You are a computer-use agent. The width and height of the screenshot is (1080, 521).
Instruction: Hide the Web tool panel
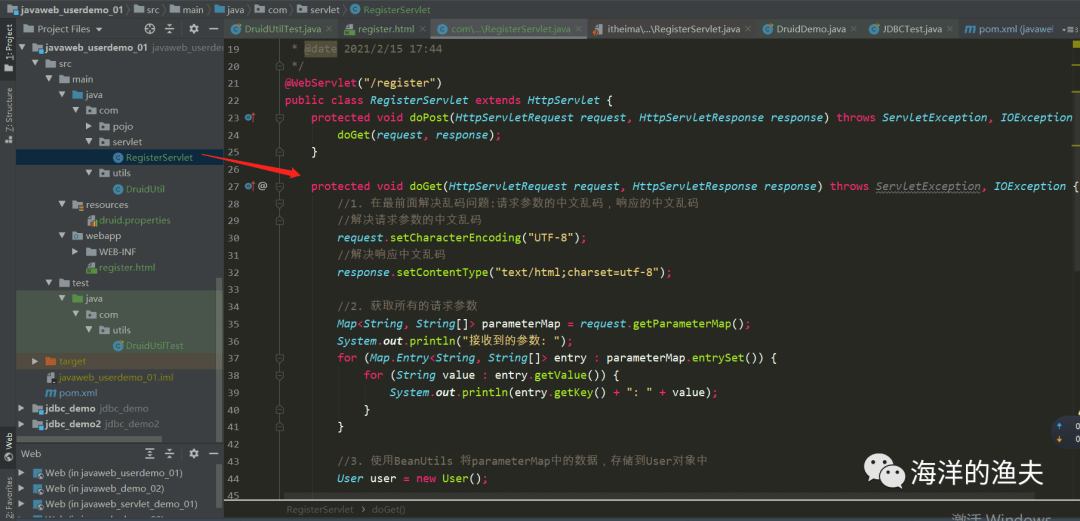click(x=214, y=453)
